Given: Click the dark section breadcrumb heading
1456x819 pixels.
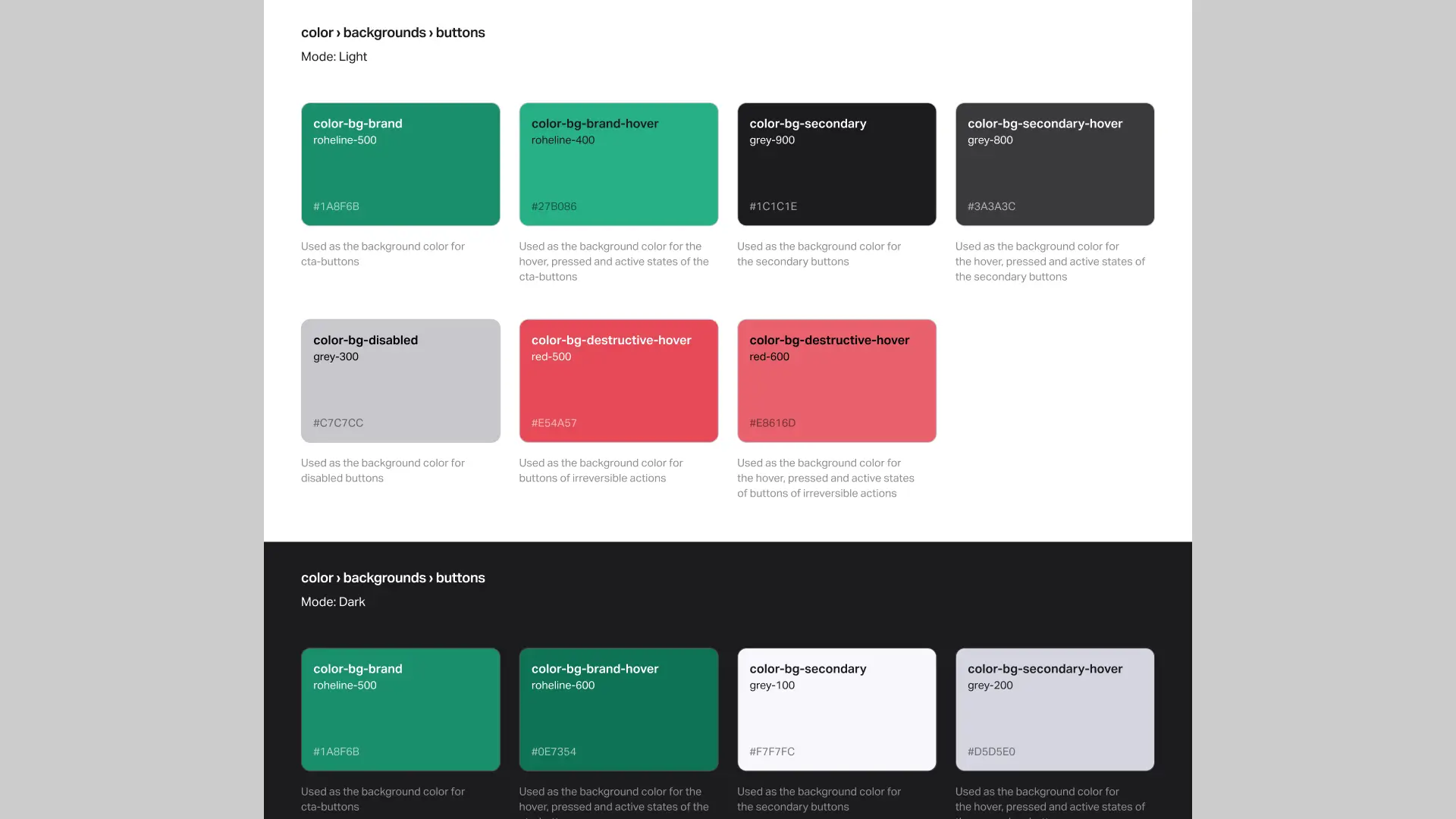Looking at the screenshot, I should (393, 578).
